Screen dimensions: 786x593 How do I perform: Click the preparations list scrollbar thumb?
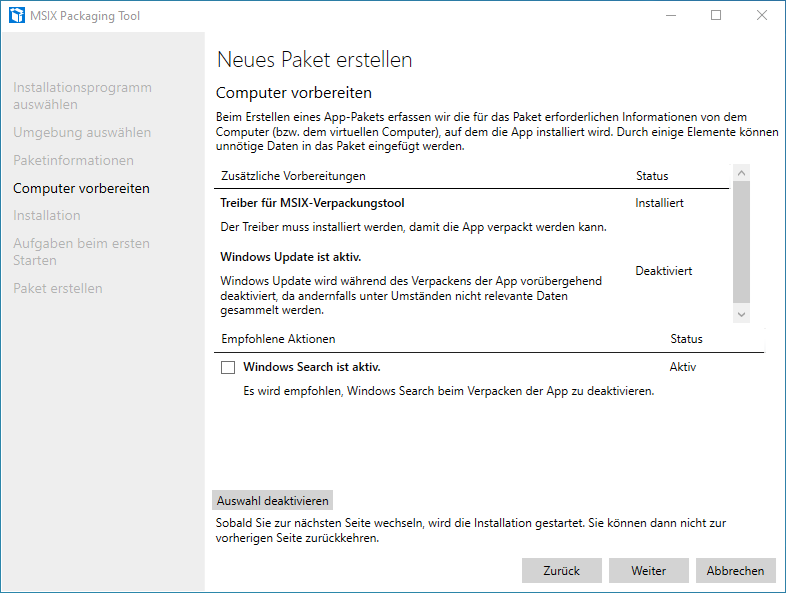tap(741, 242)
